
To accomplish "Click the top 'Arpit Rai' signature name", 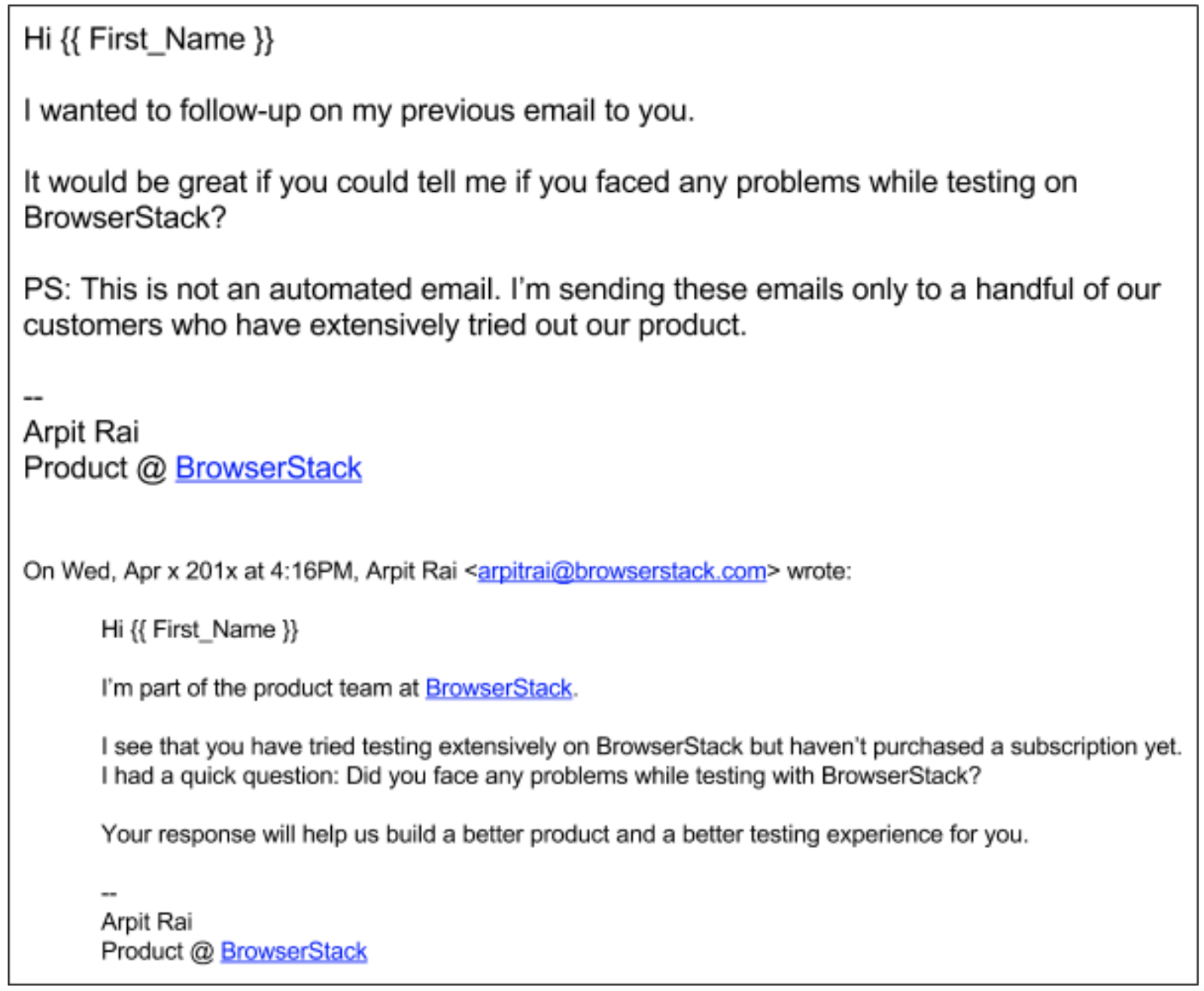I will coord(81,432).
